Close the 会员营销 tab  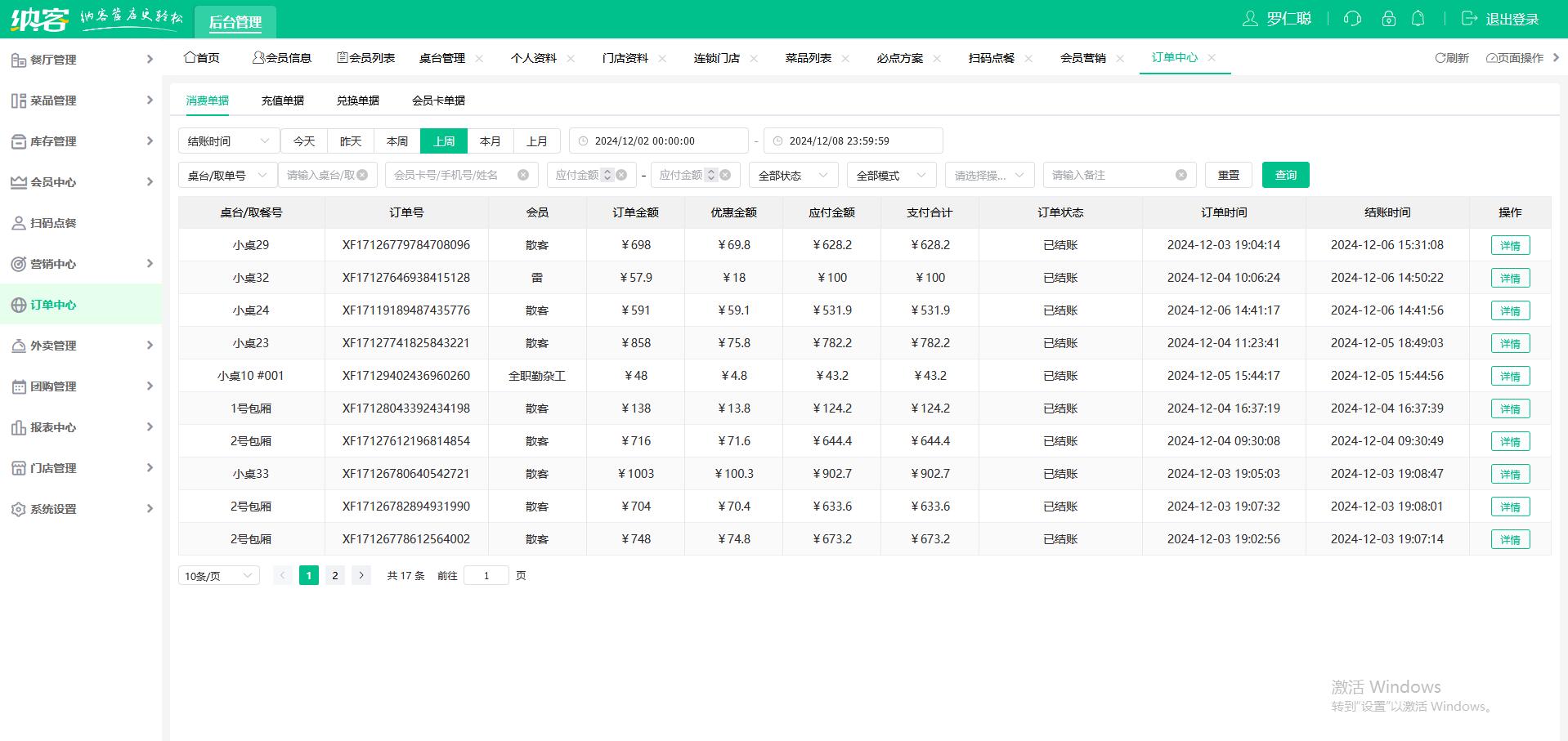tap(1120, 58)
